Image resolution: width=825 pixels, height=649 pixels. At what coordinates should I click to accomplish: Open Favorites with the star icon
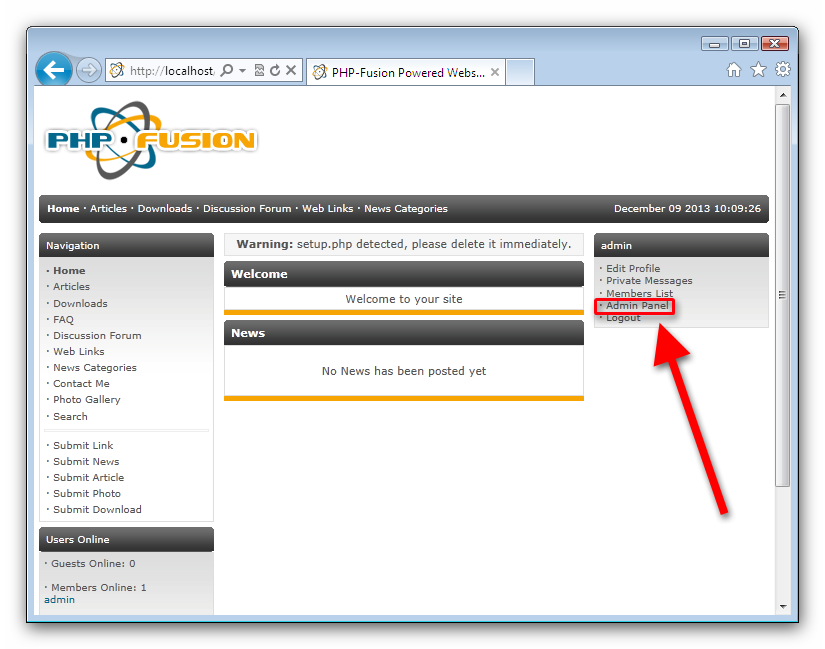pos(758,70)
